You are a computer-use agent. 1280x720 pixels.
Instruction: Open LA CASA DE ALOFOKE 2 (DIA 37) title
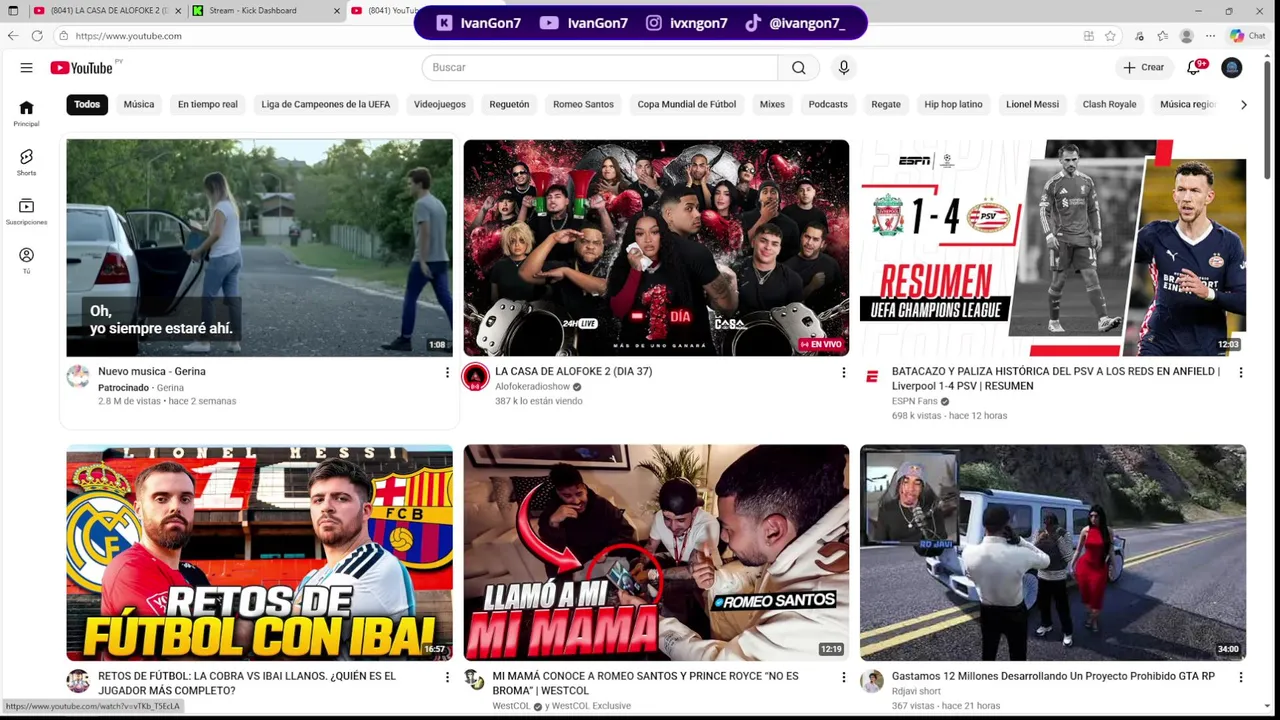pos(573,371)
